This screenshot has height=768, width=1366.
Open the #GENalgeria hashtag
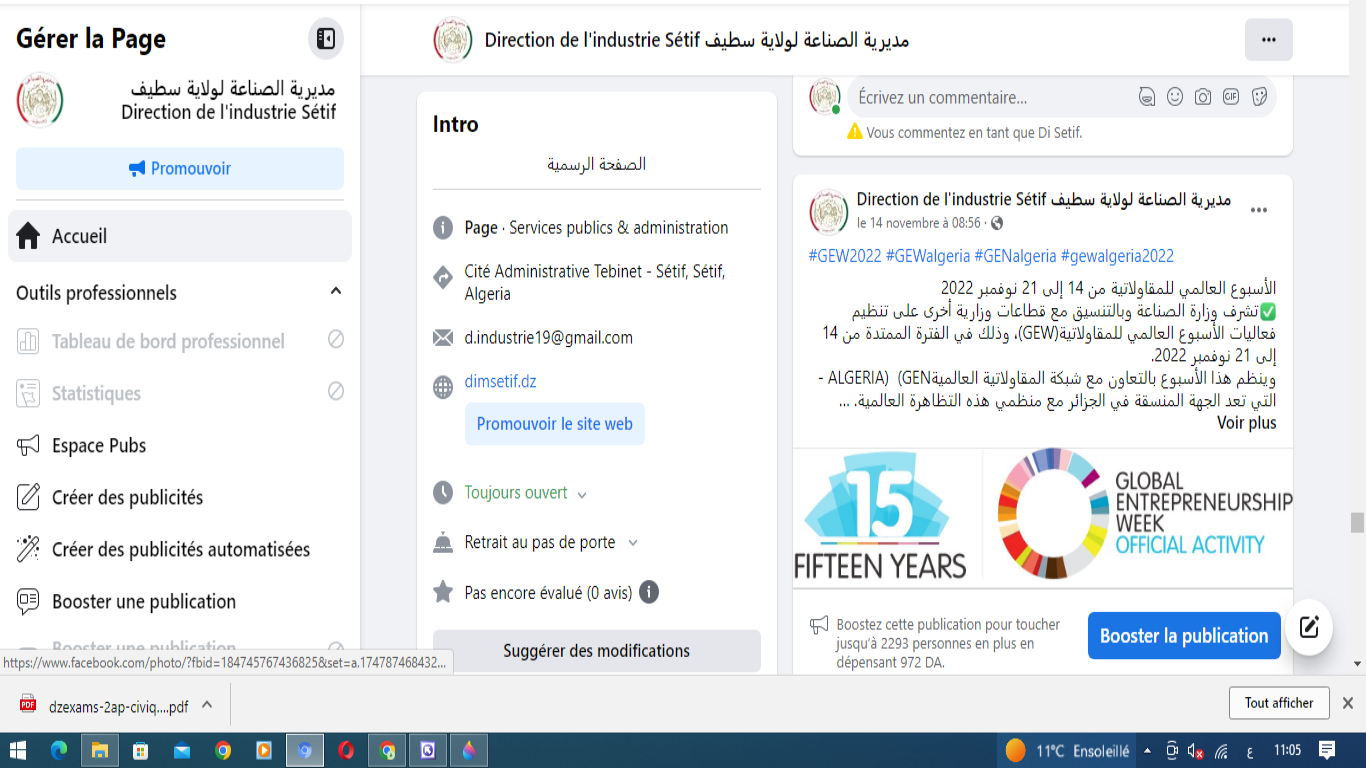click(x=1015, y=256)
